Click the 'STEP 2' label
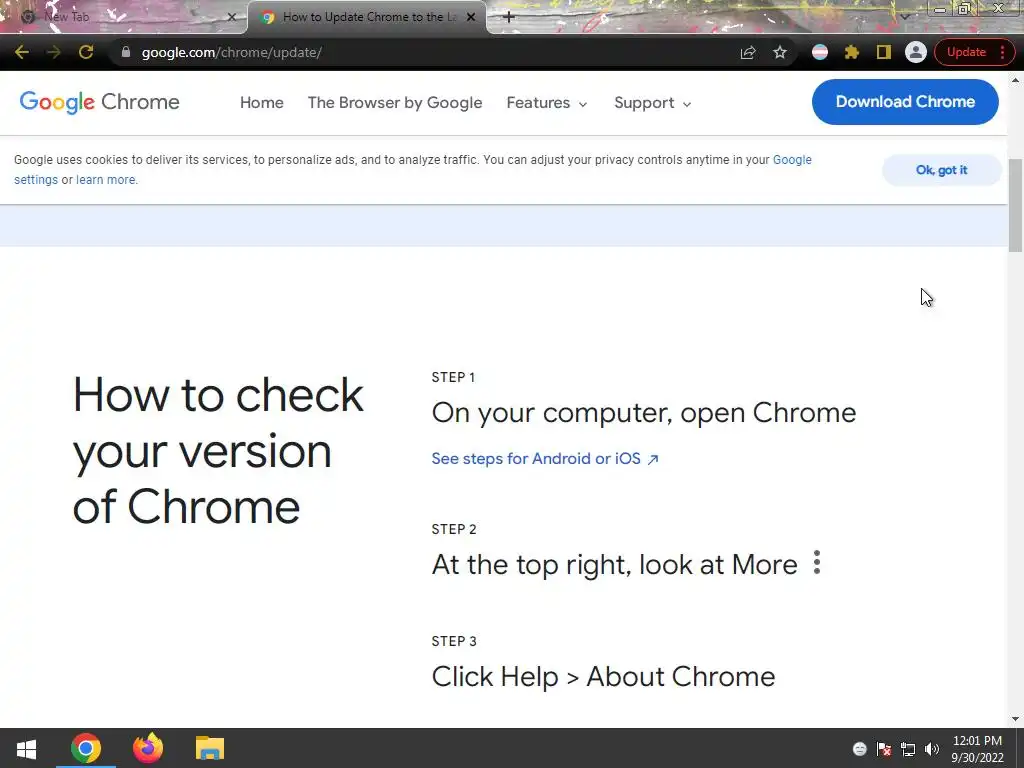Image resolution: width=1024 pixels, height=768 pixels. 454,529
